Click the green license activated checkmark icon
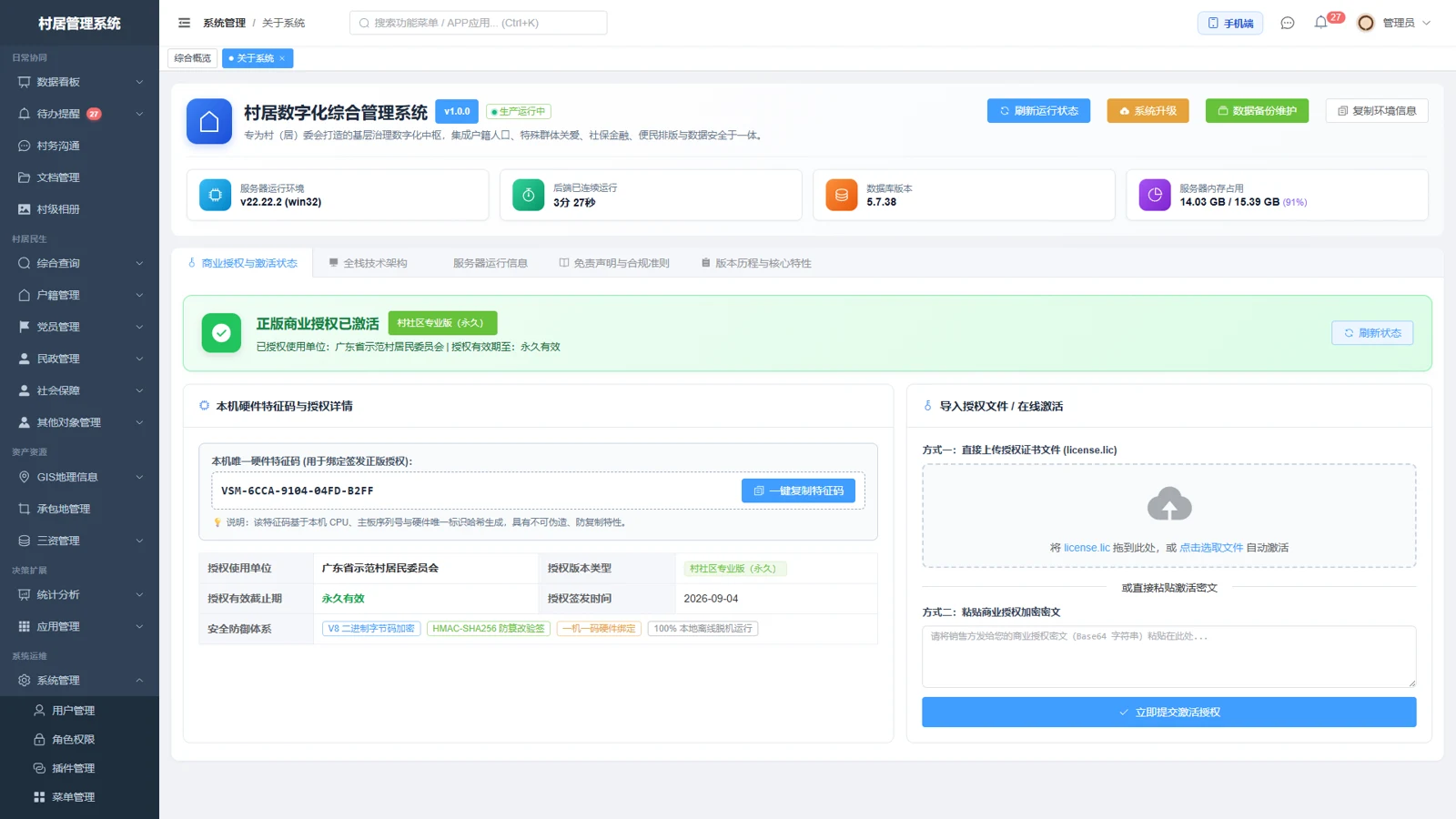 coord(221,333)
